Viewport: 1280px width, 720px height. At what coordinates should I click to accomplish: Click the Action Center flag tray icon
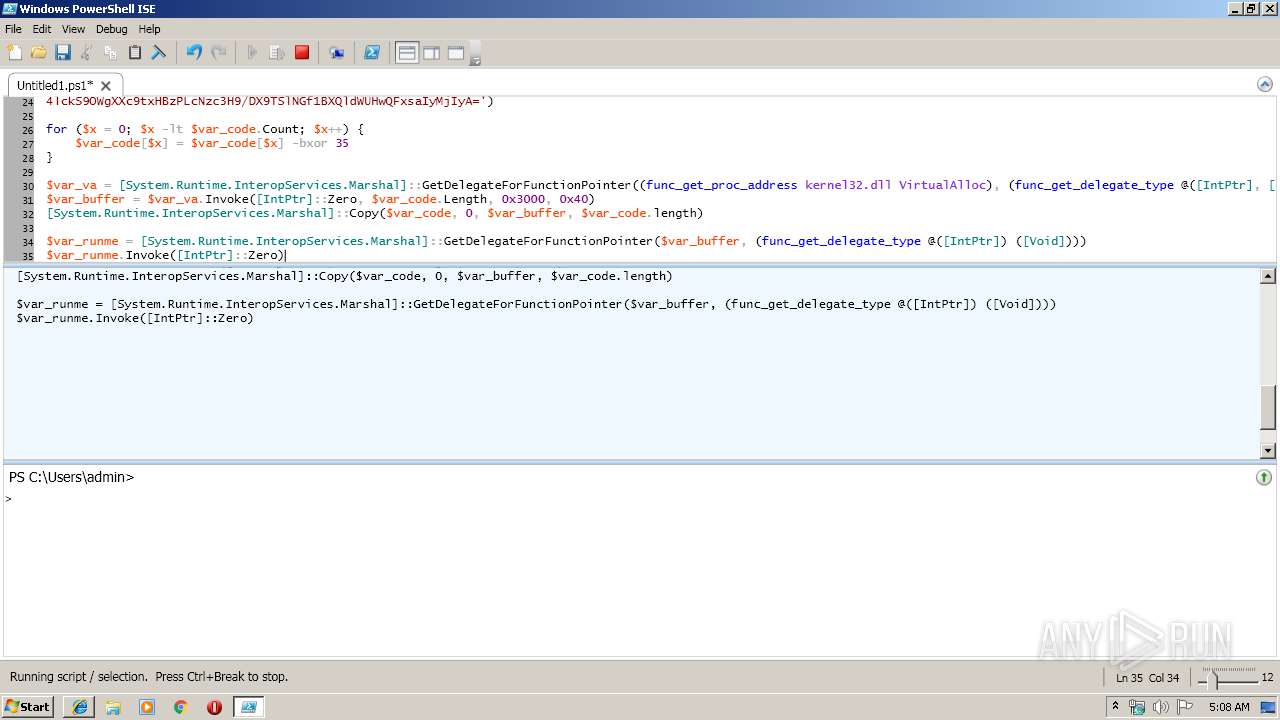click(x=1185, y=707)
